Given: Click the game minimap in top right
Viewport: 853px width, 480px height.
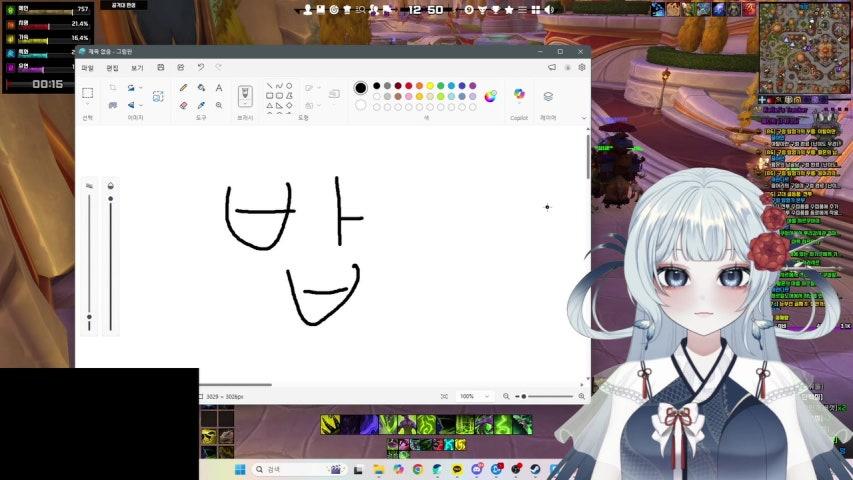Looking at the screenshot, I should click(x=804, y=48).
